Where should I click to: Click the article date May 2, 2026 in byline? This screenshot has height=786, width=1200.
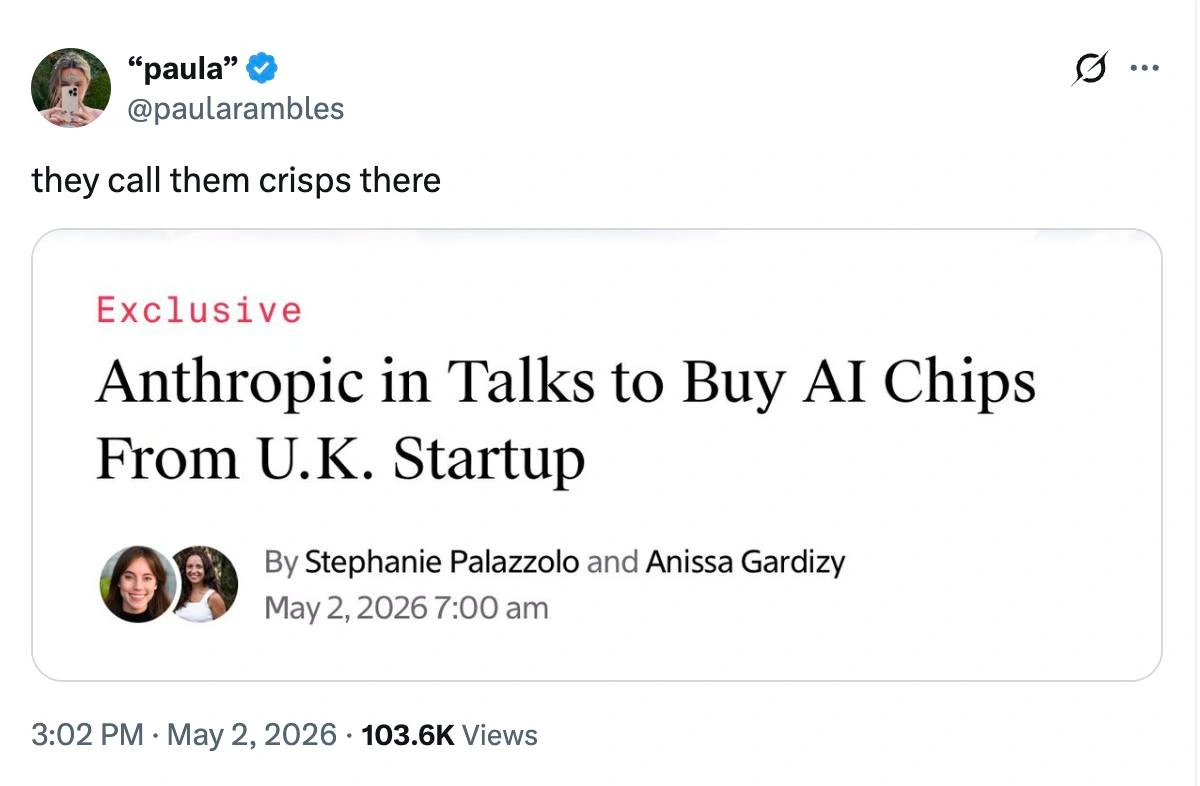coord(346,607)
